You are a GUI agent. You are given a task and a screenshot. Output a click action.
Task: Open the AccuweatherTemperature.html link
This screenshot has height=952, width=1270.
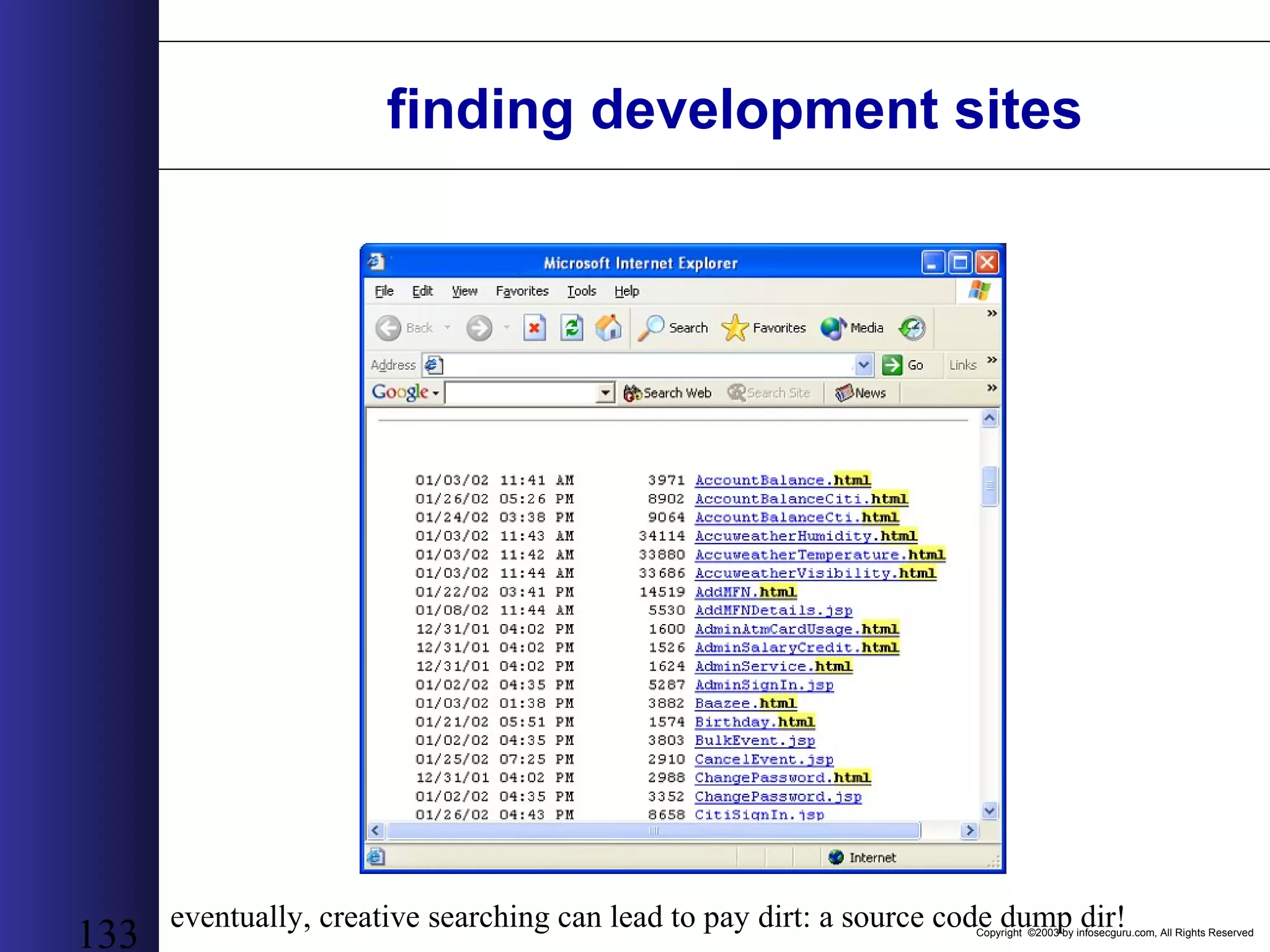click(x=820, y=554)
